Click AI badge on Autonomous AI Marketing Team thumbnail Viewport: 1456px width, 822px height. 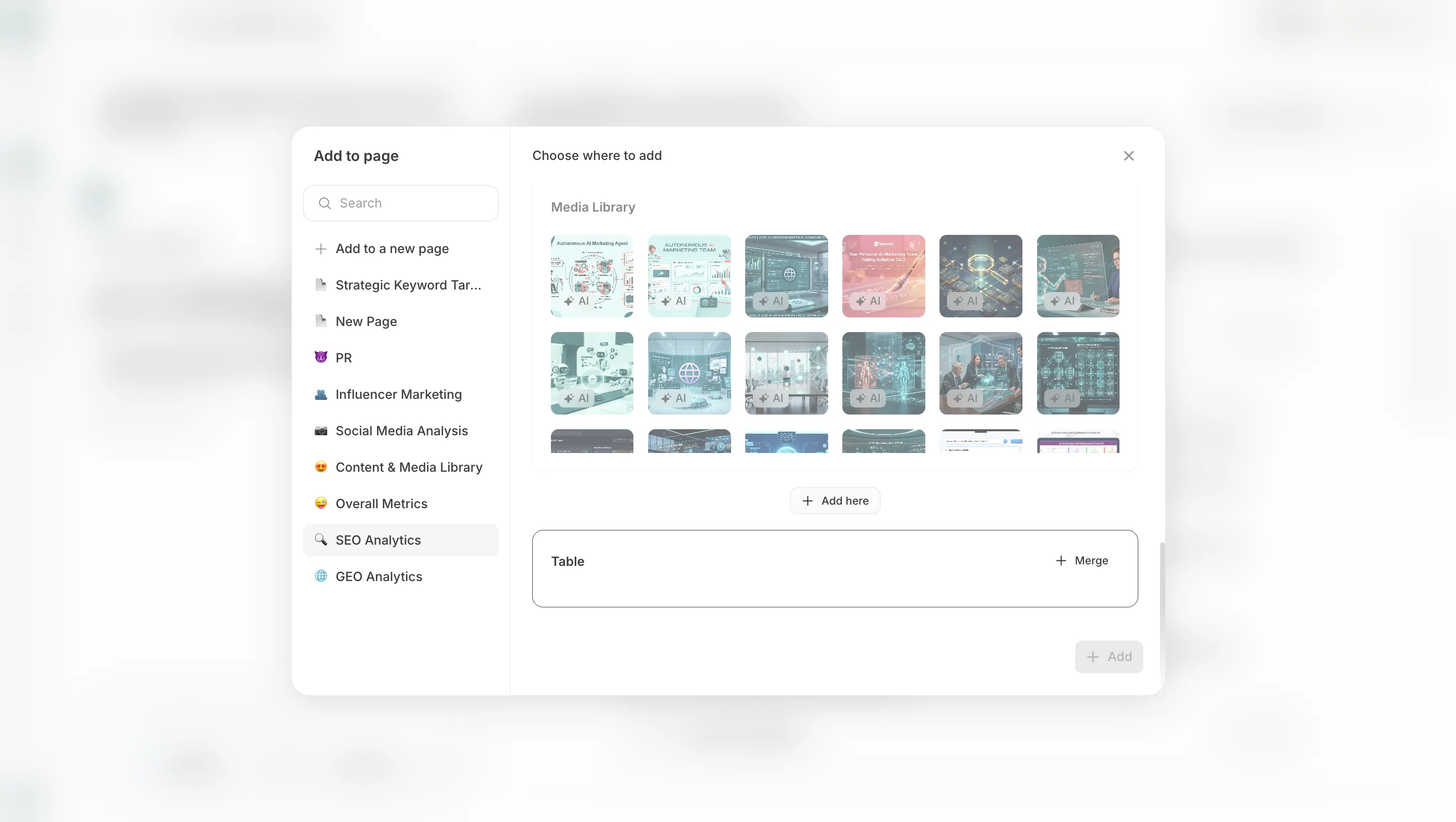(674, 301)
